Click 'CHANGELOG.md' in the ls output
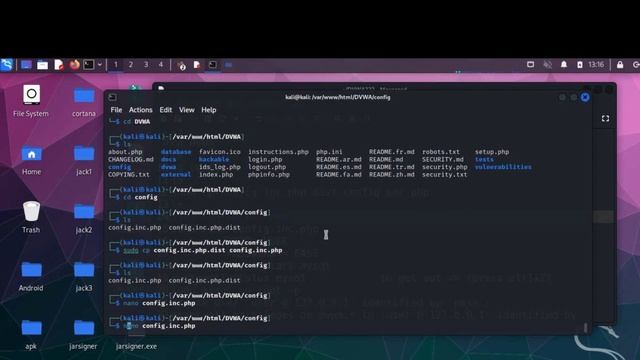 [x=131, y=160]
